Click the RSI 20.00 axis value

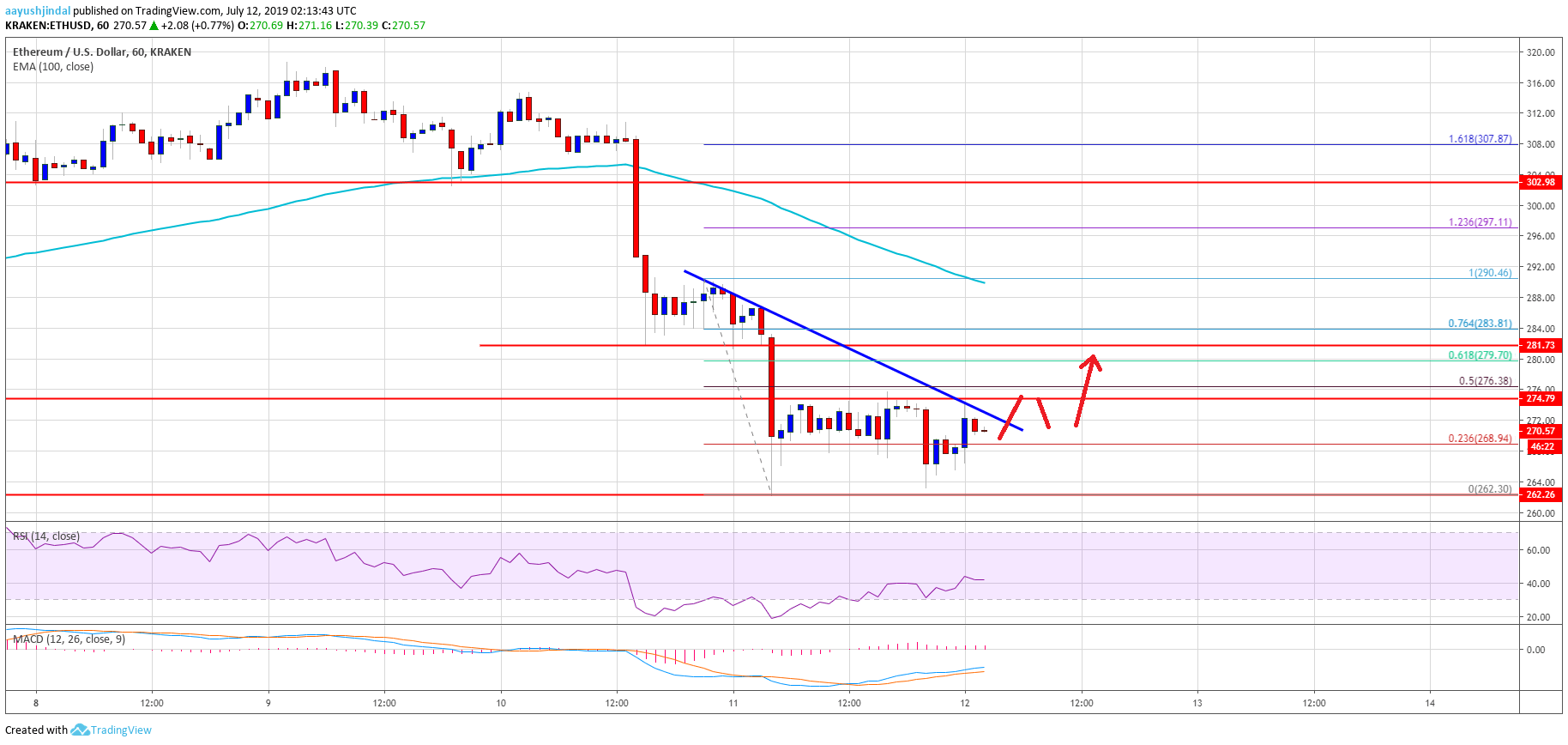point(1538,617)
